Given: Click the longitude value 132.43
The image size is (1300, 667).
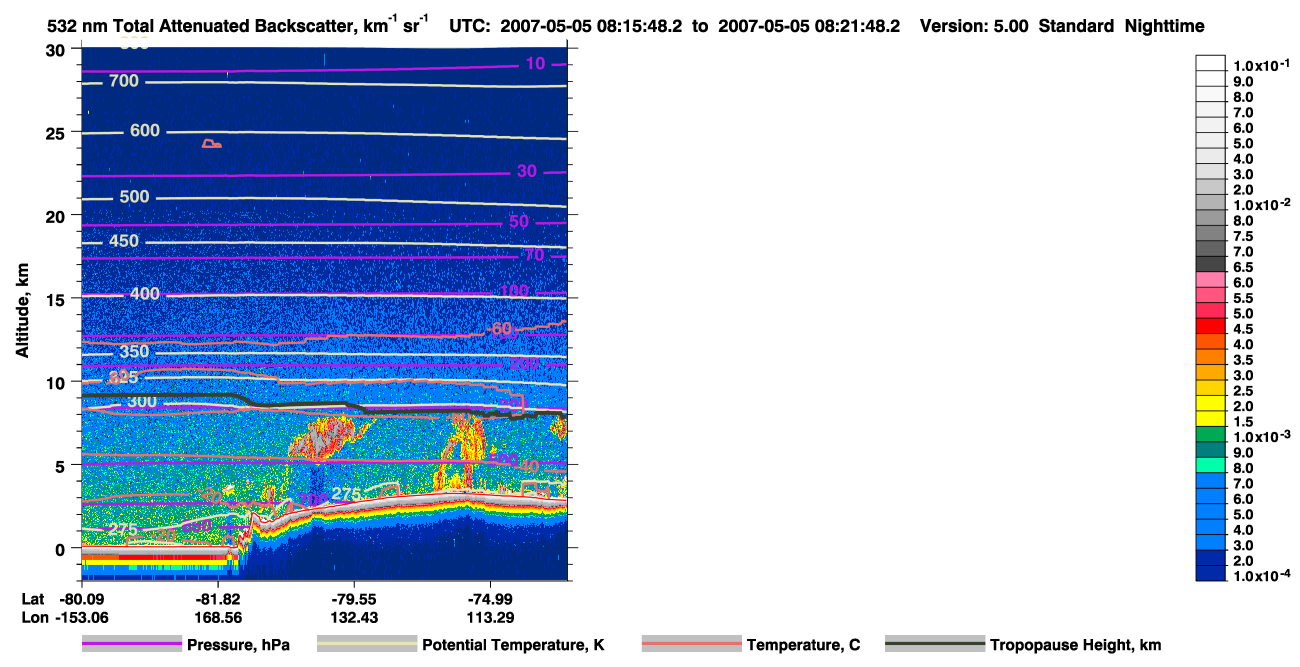Looking at the screenshot, I should pos(355,617).
